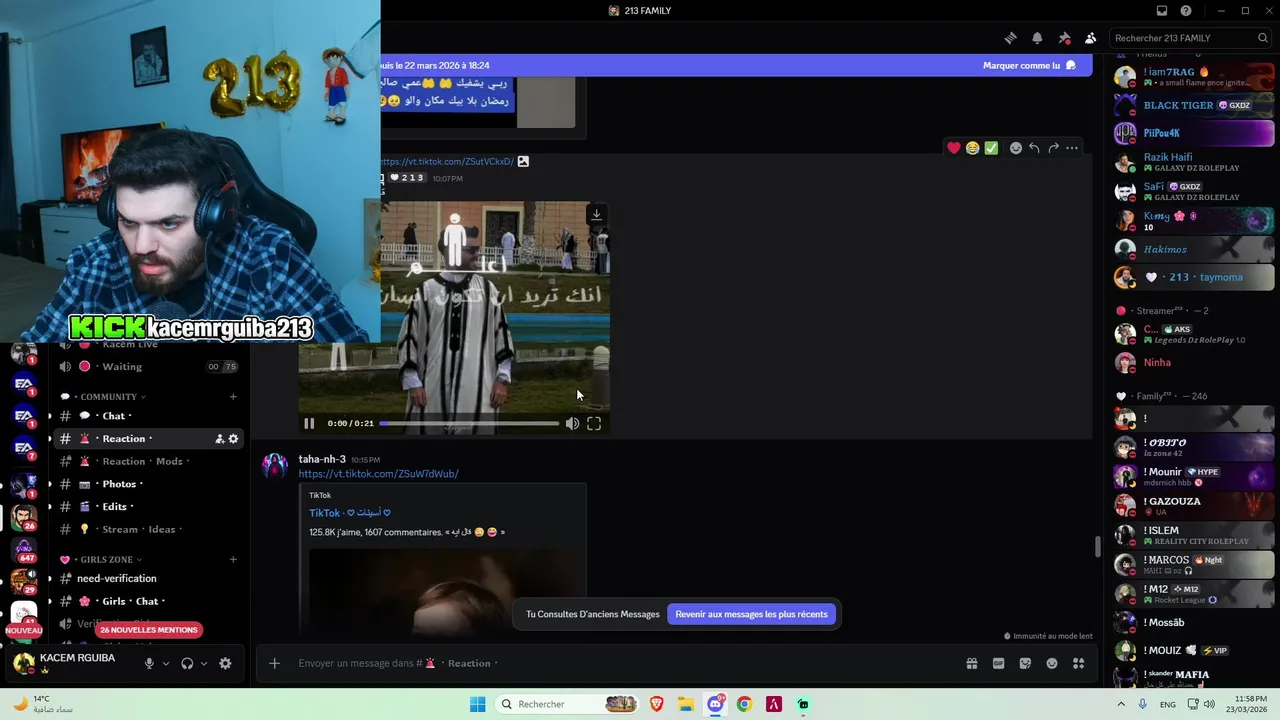
Task: Enter video fullscreen mode
Action: pyautogui.click(x=594, y=423)
